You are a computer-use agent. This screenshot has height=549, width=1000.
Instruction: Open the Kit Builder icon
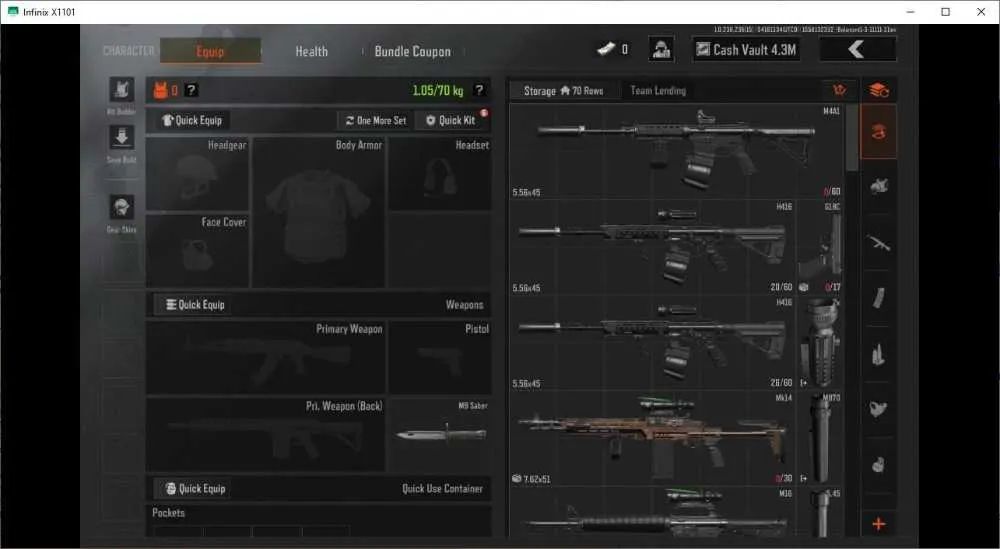click(x=121, y=89)
